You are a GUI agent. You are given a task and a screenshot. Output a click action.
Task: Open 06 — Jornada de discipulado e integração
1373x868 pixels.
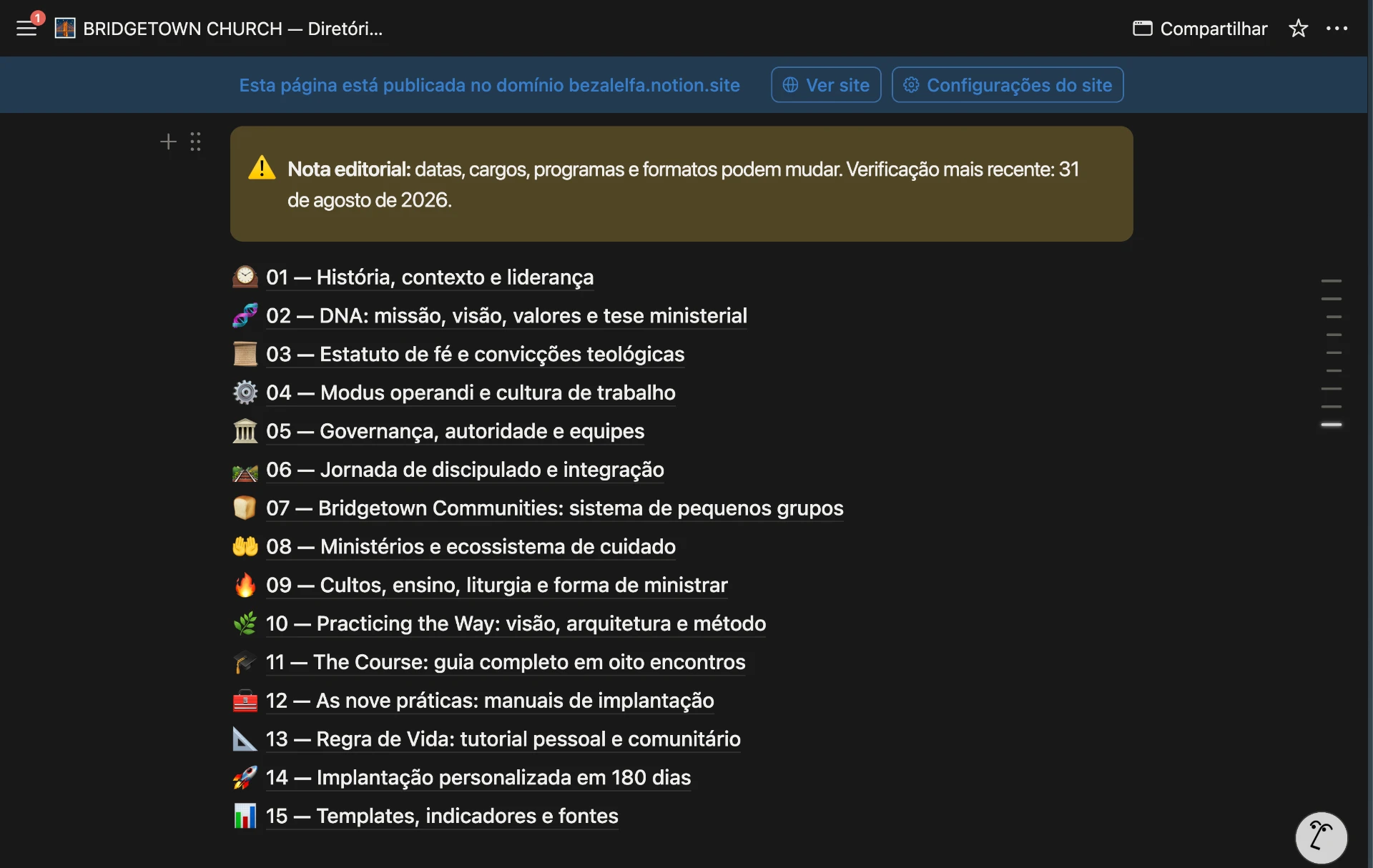[465, 470]
